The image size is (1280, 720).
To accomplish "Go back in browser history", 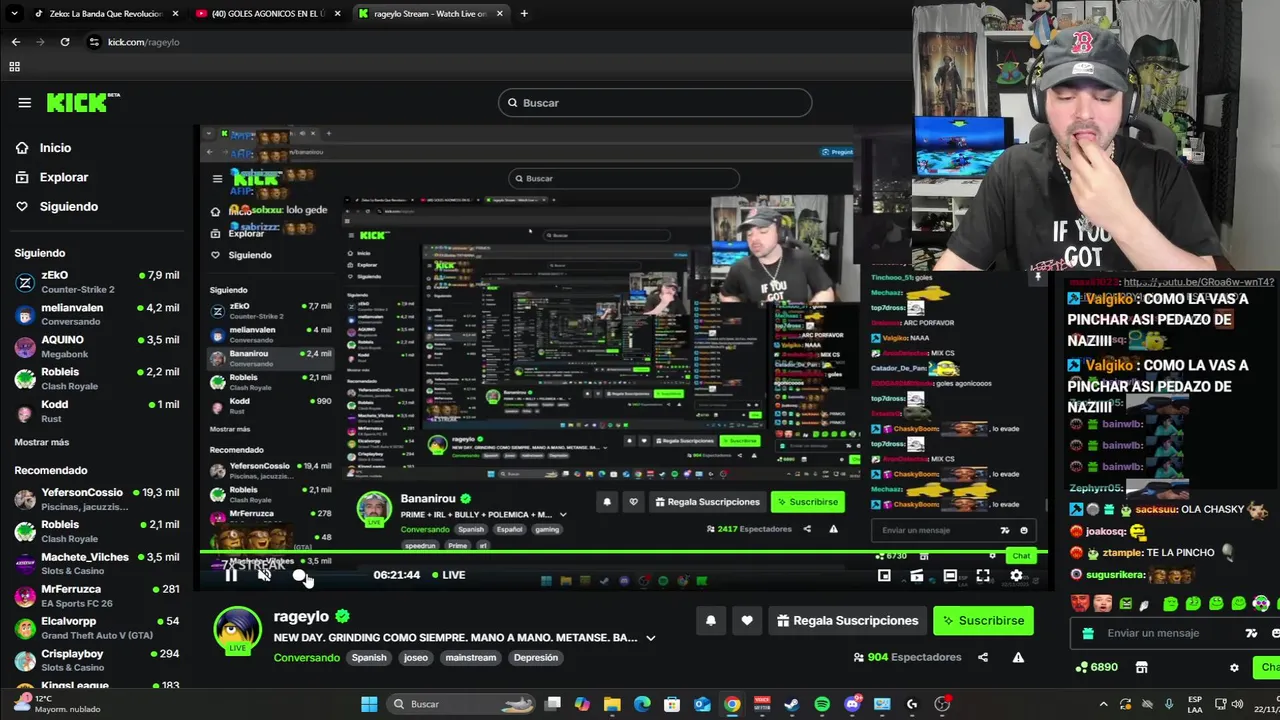I will click(16, 42).
